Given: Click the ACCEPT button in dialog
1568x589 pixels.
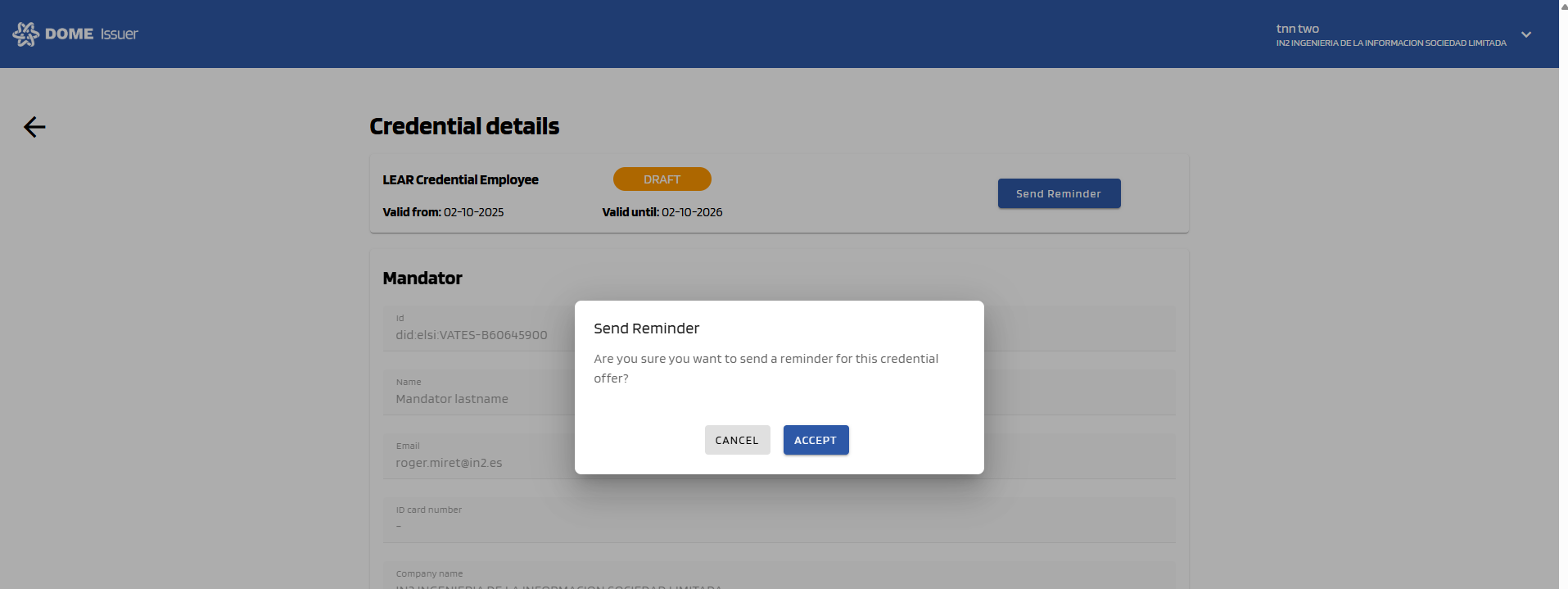Looking at the screenshot, I should tap(816, 440).
